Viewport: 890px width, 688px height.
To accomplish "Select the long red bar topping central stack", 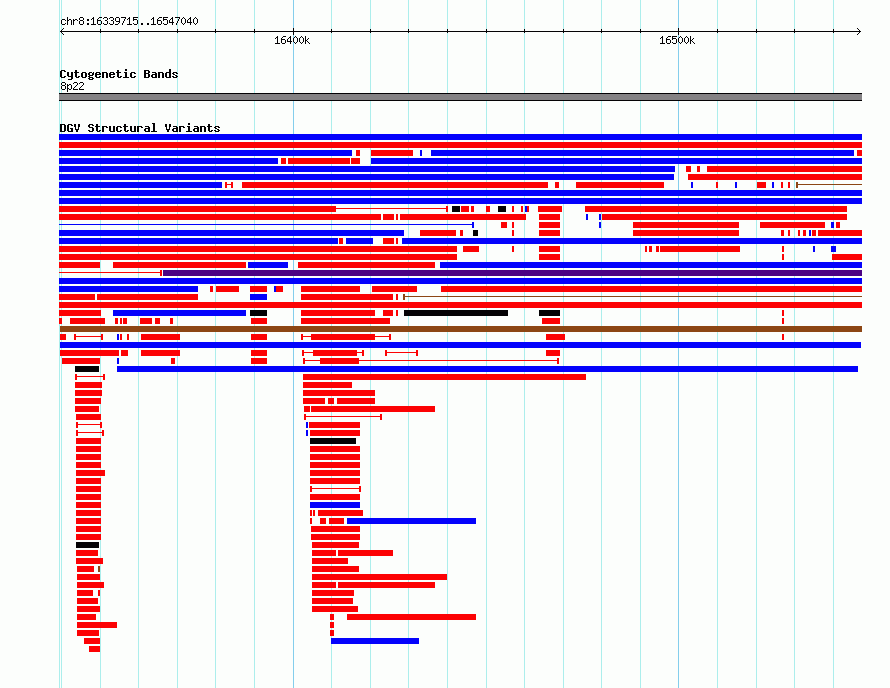I will 444,377.
